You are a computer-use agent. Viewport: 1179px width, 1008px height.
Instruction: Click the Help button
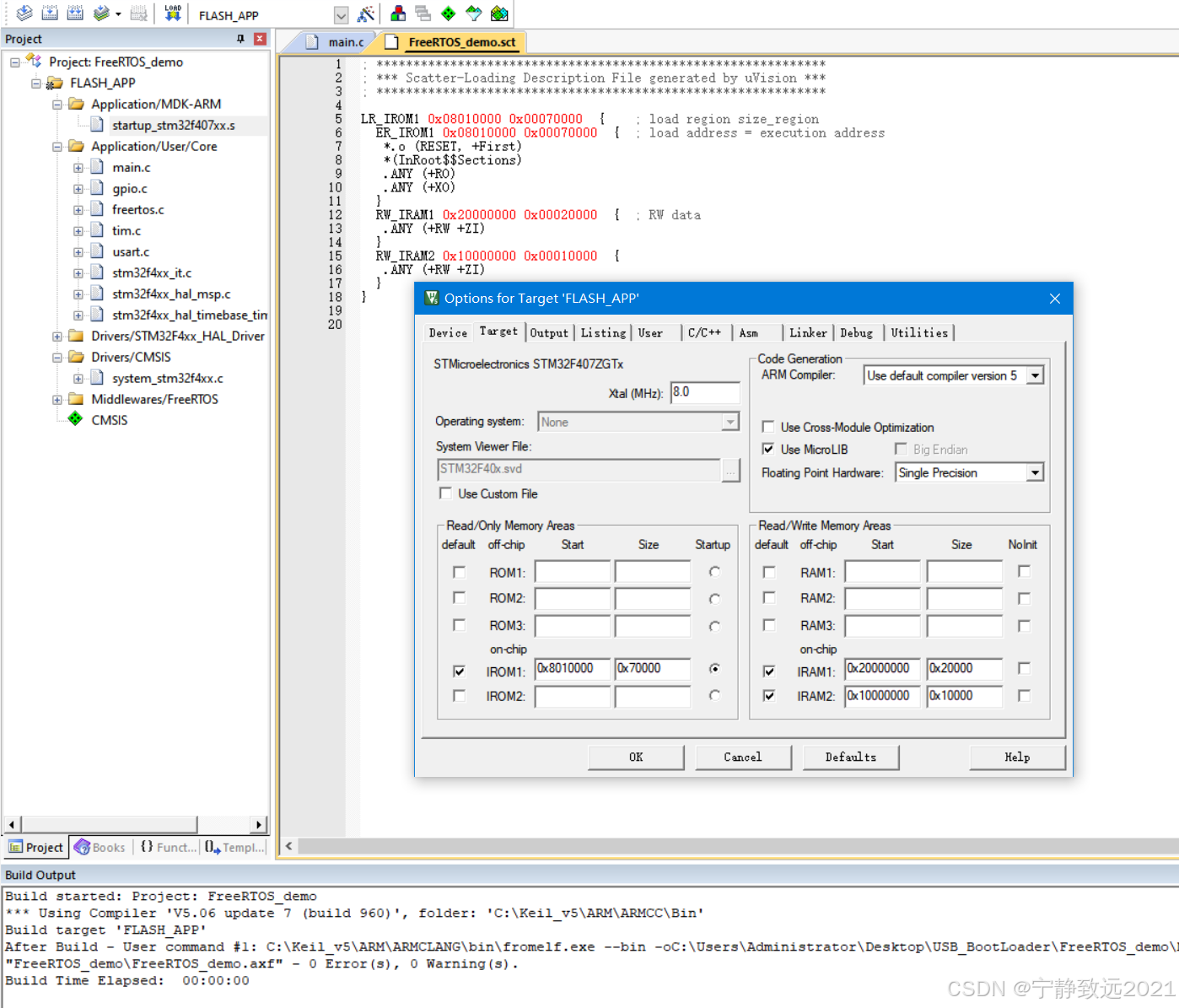pyautogui.click(x=1017, y=757)
